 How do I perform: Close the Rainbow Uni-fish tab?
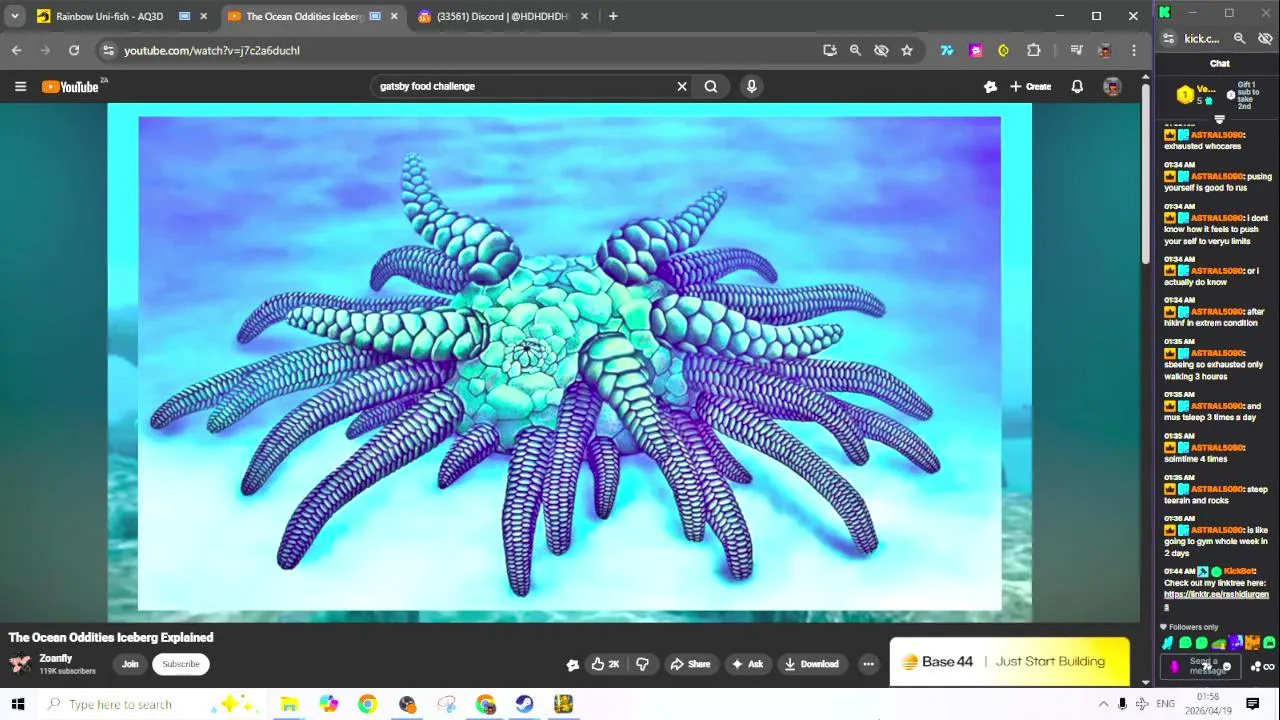pyautogui.click(x=204, y=16)
